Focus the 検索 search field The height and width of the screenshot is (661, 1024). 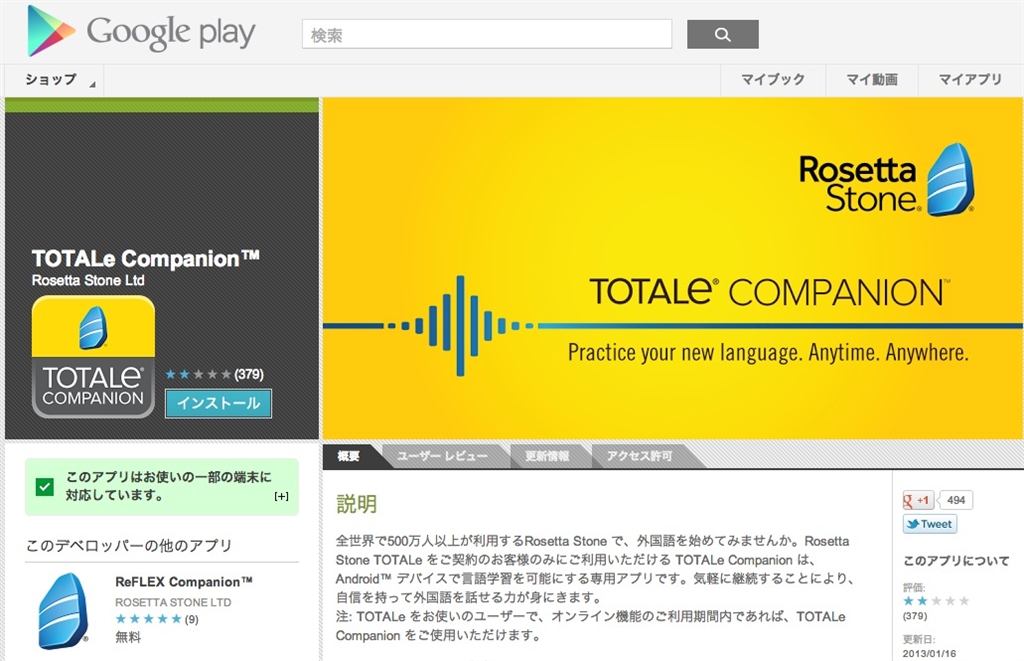pos(487,35)
